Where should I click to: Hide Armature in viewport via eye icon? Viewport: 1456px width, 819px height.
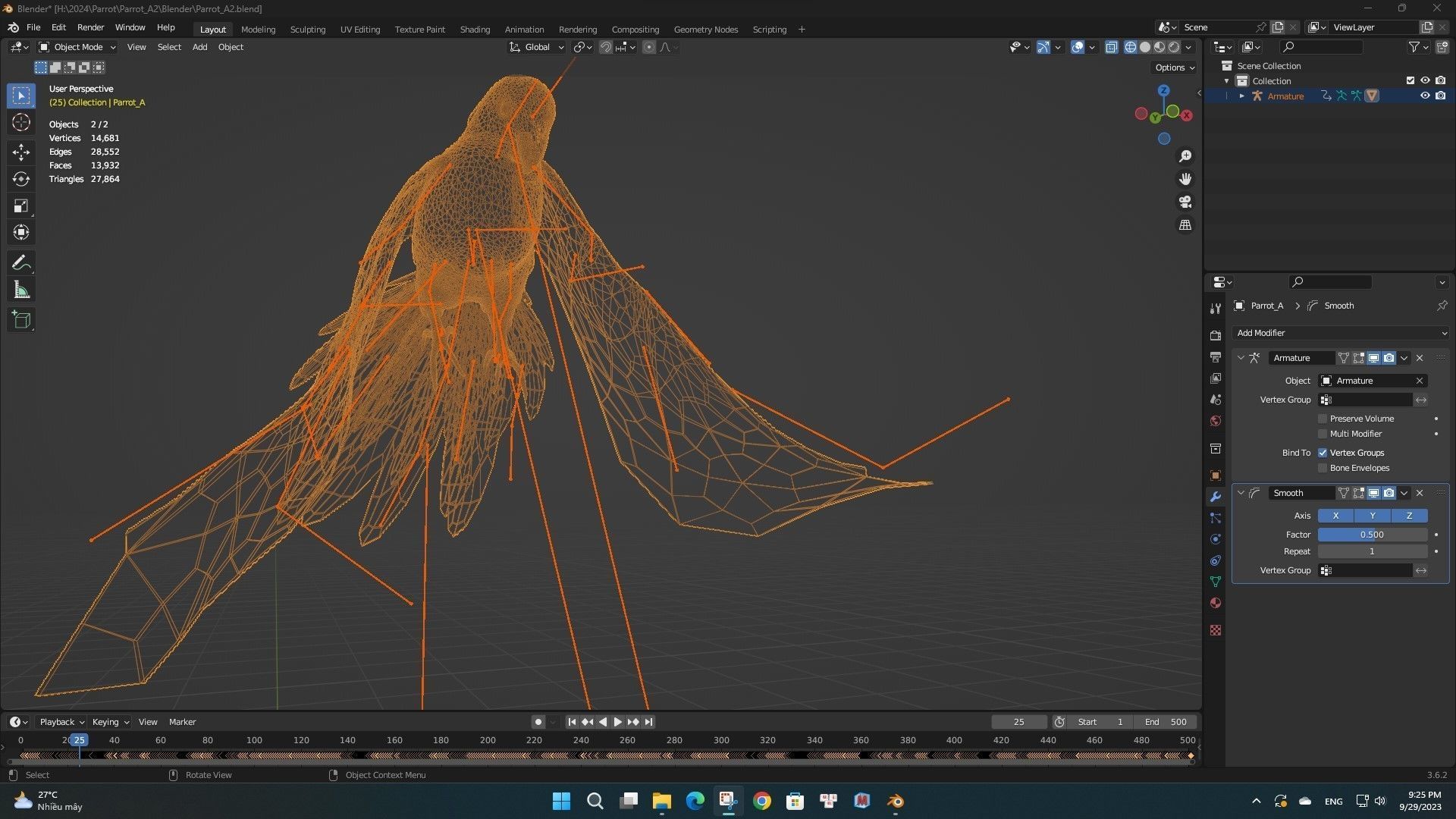tap(1425, 96)
